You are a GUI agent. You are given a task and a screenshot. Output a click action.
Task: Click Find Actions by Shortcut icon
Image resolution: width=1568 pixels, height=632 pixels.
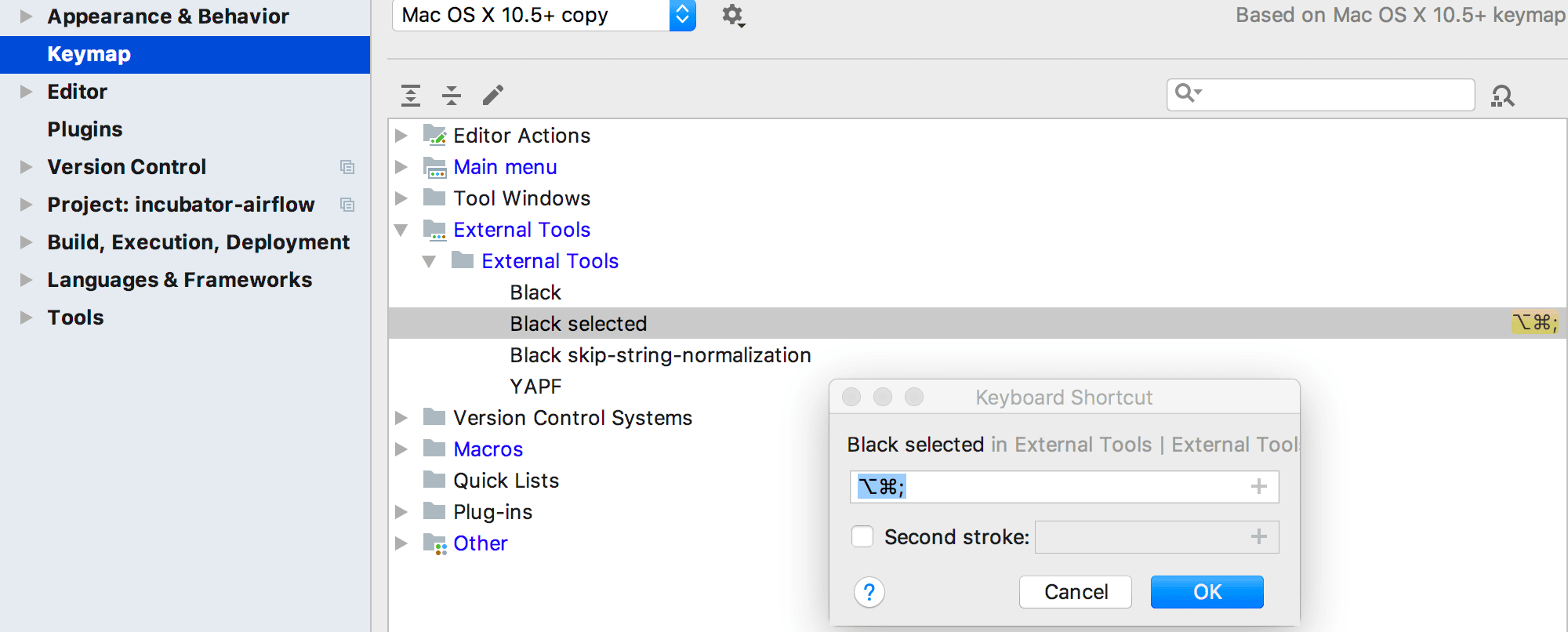[1502, 96]
